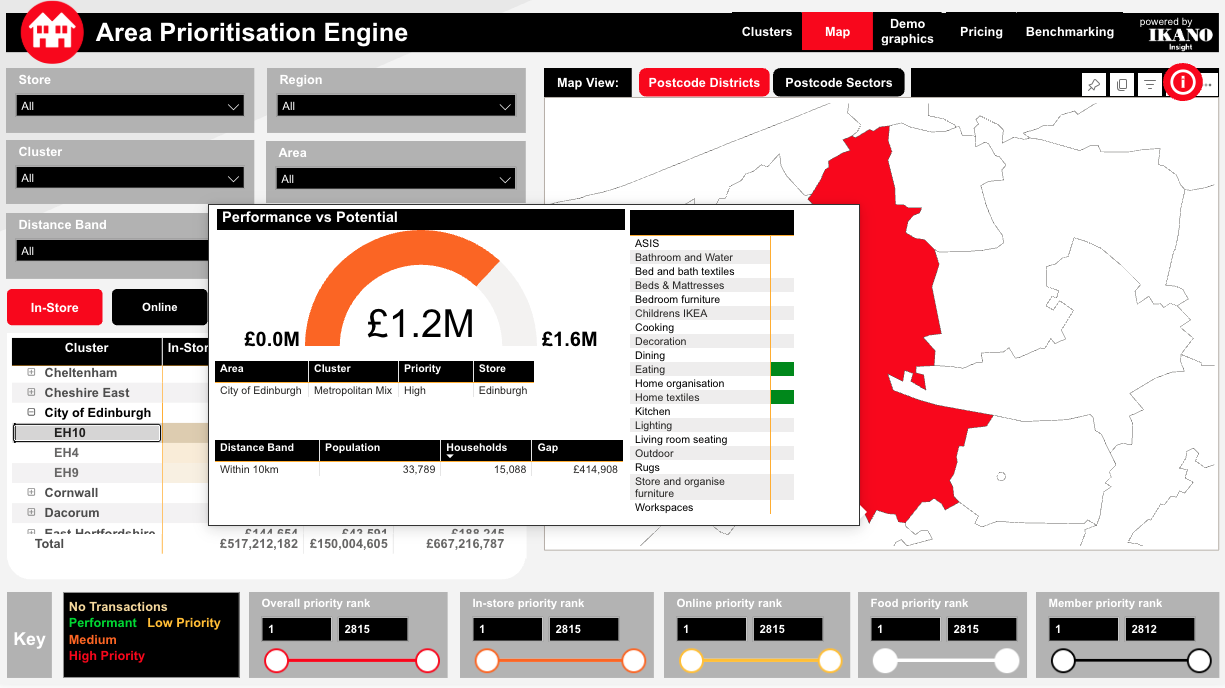Image resolution: width=1225 pixels, height=688 pixels.
Task: Click the Gap value £414,908
Action: click(595, 469)
